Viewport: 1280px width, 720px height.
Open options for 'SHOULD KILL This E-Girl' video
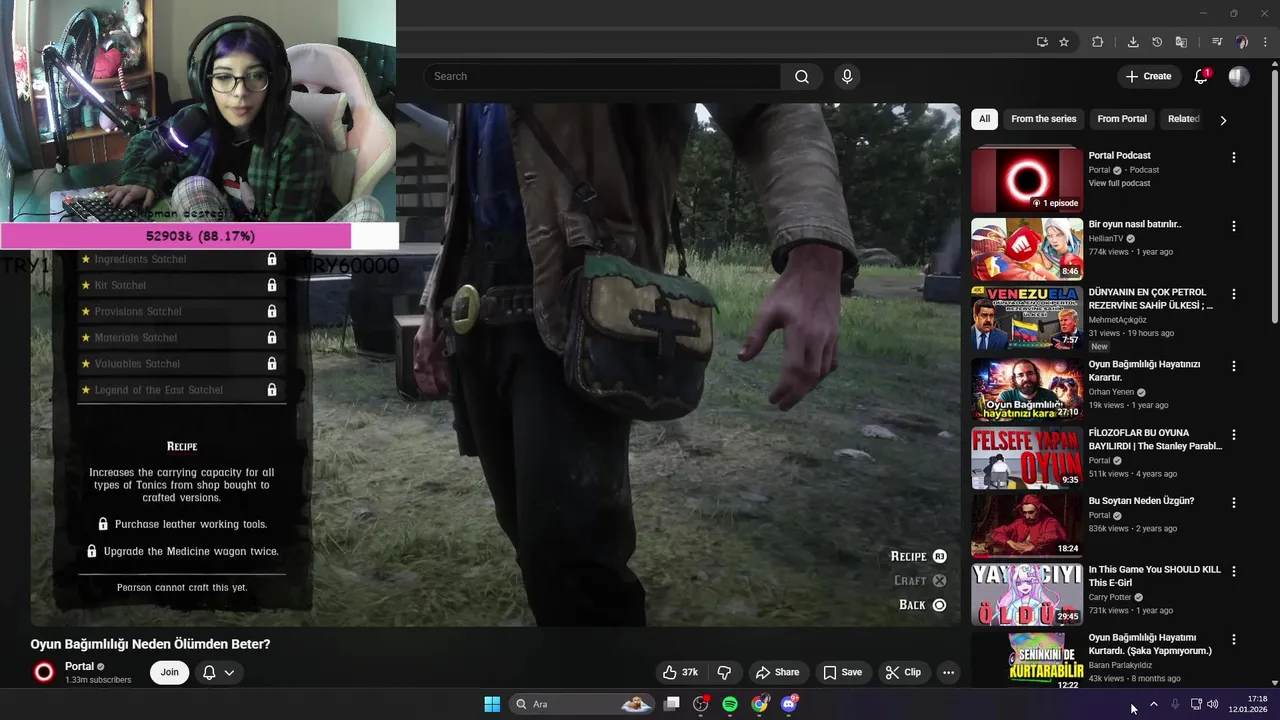click(1234, 571)
